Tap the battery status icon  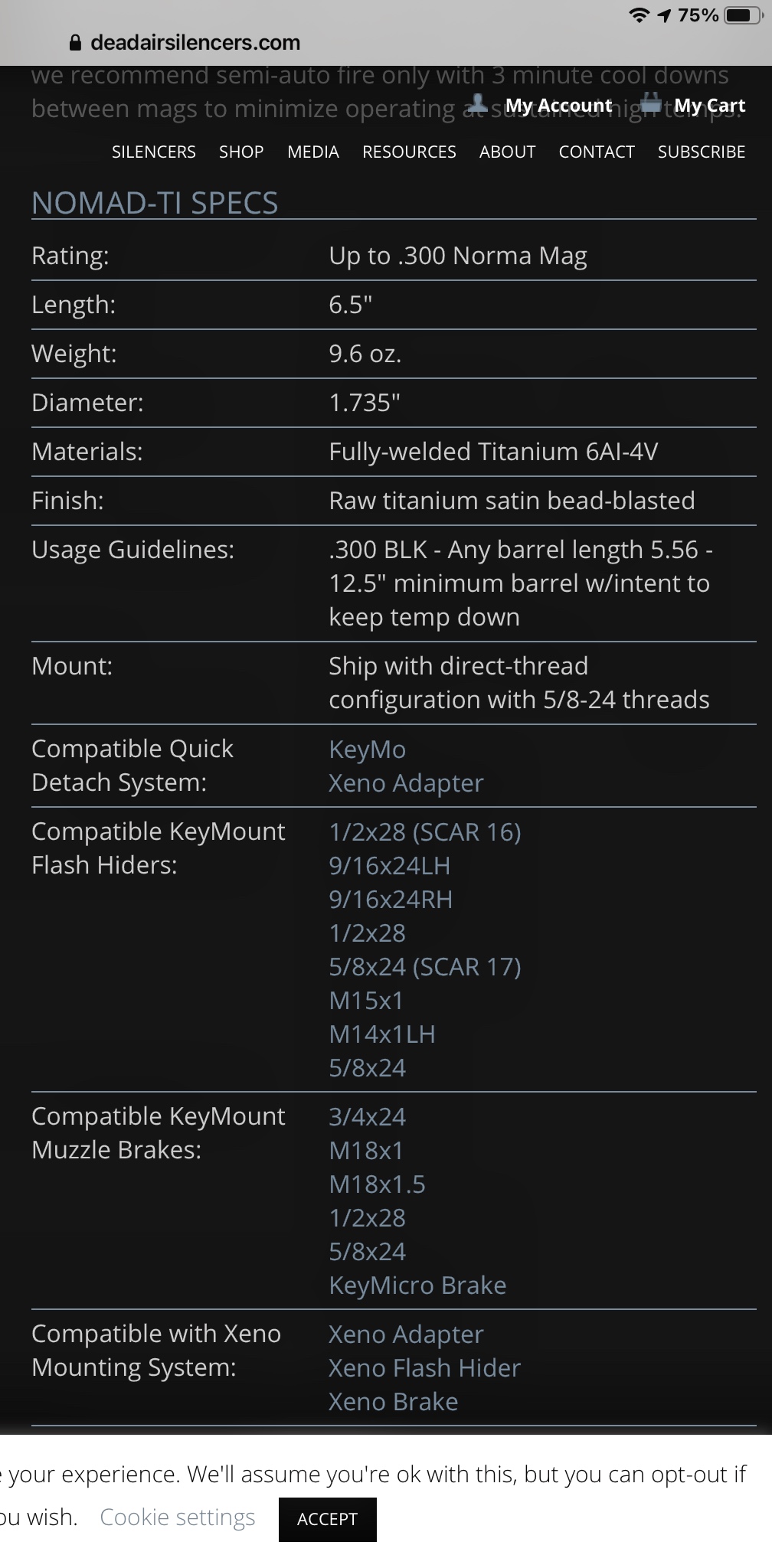tap(743, 15)
